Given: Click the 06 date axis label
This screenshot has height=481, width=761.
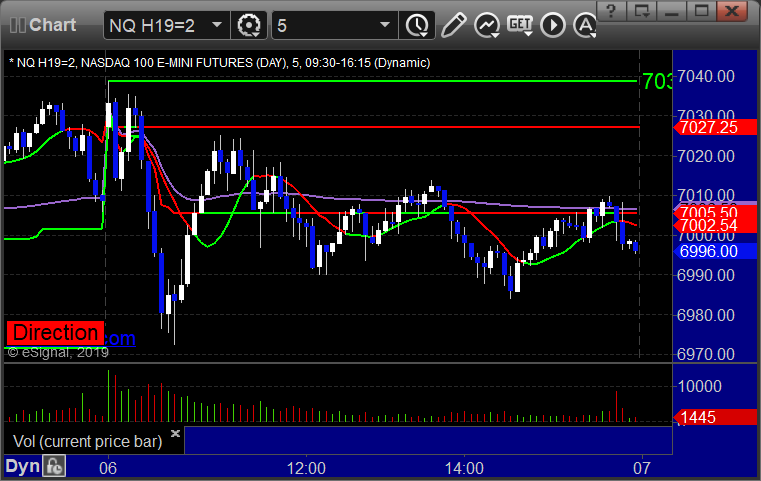Looking at the screenshot, I should click(108, 468).
